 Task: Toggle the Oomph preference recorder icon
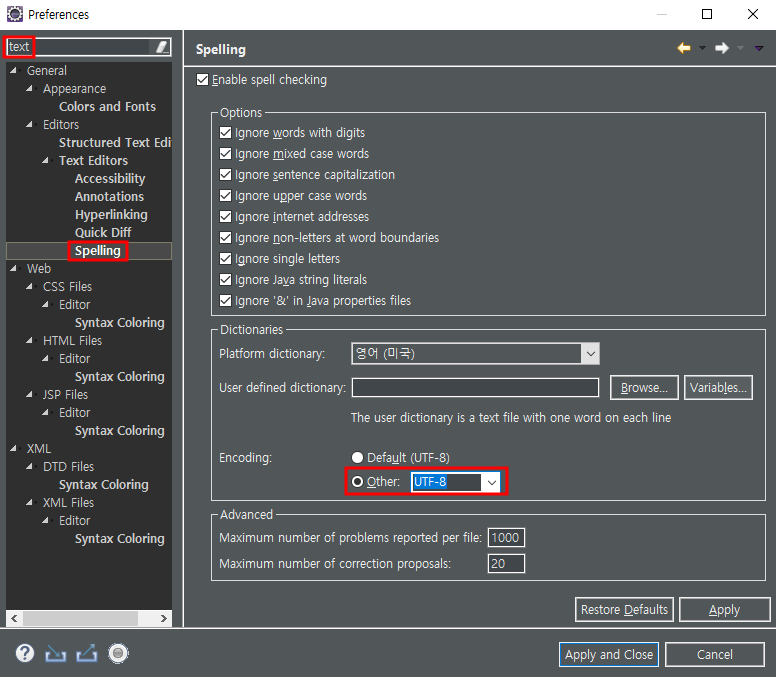click(x=118, y=654)
